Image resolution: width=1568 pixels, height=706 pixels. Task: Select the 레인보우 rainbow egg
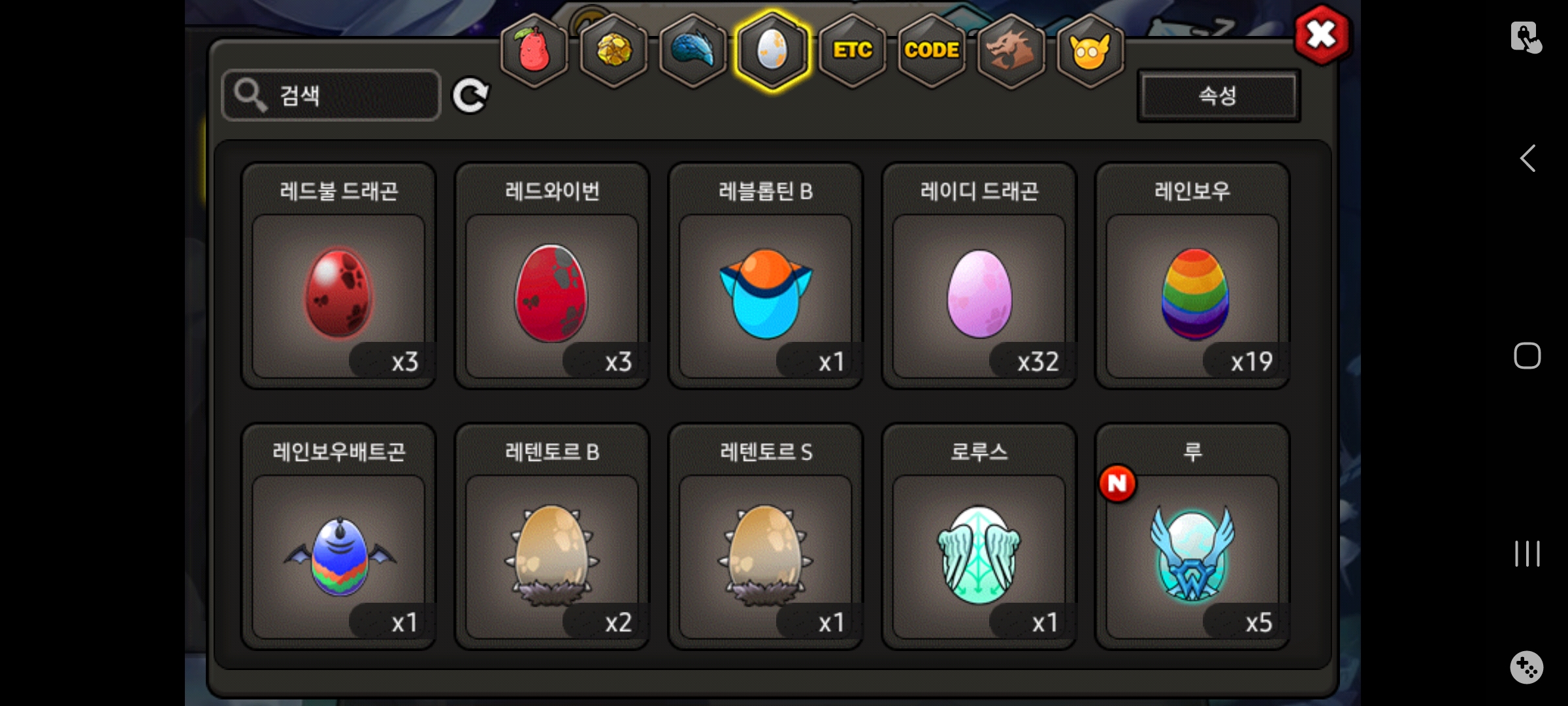point(1192,275)
